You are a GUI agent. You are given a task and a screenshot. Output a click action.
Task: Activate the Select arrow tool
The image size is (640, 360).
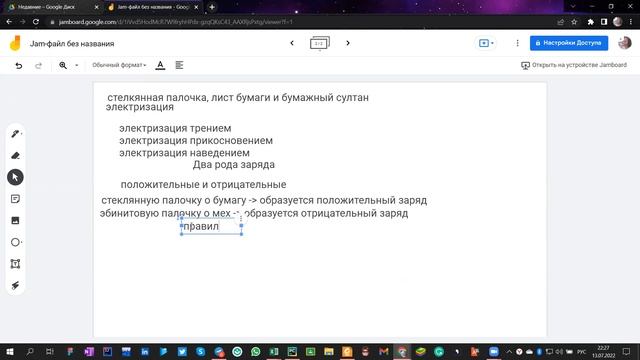click(x=16, y=177)
